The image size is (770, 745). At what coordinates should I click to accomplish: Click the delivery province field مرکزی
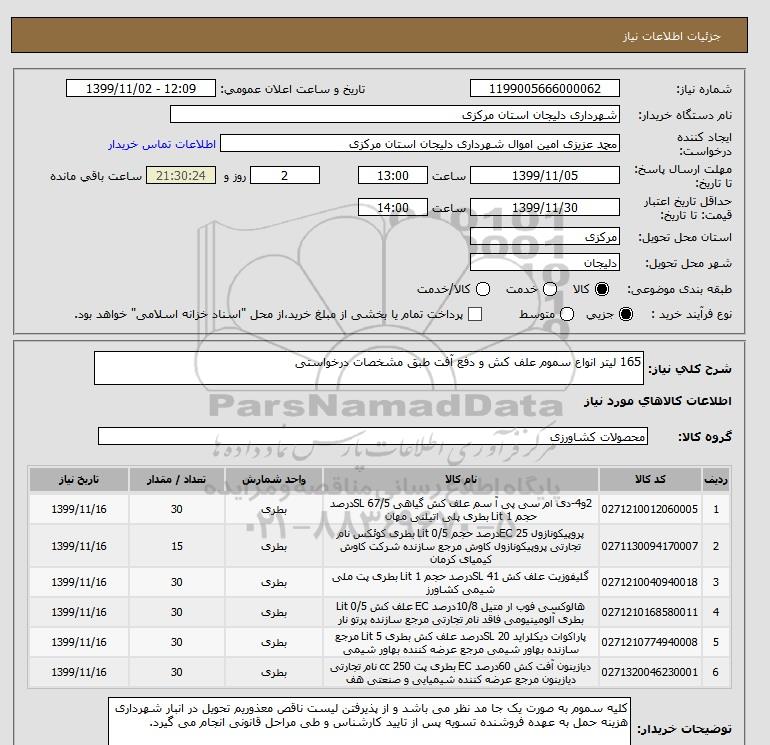click(x=545, y=237)
